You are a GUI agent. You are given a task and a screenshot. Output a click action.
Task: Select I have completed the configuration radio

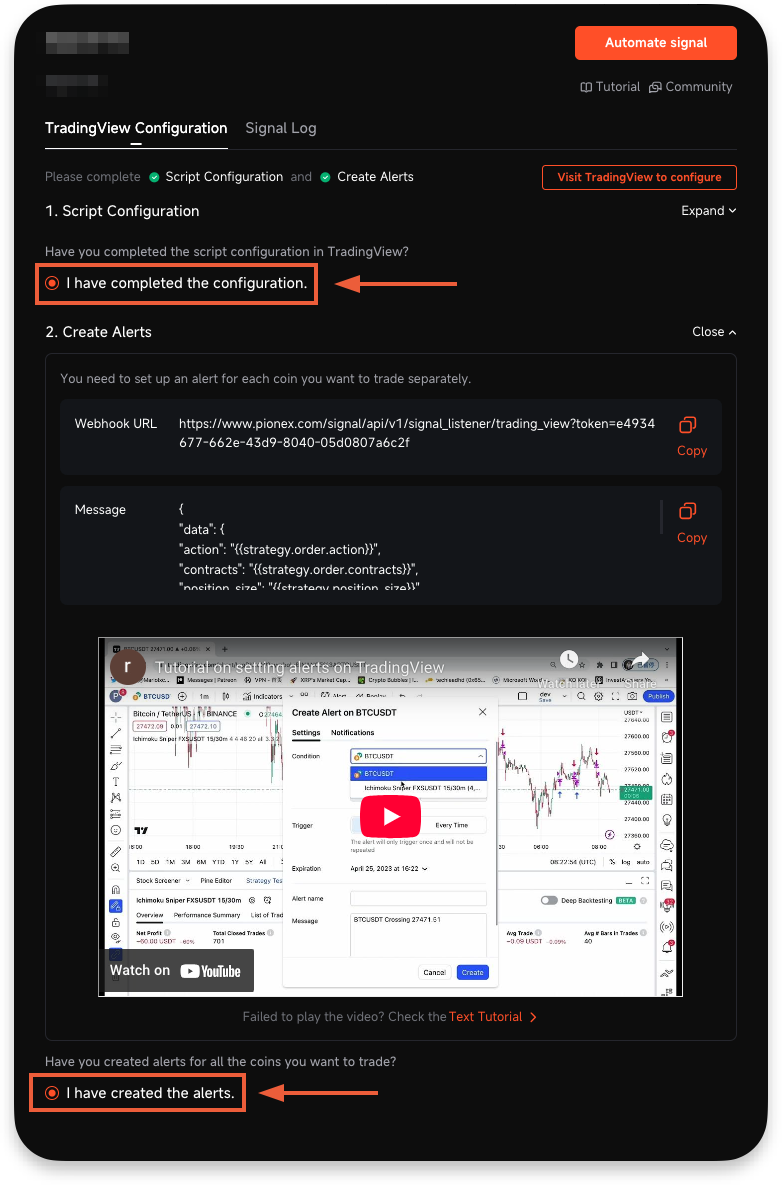pyautogui.click(x=52, y=283)
